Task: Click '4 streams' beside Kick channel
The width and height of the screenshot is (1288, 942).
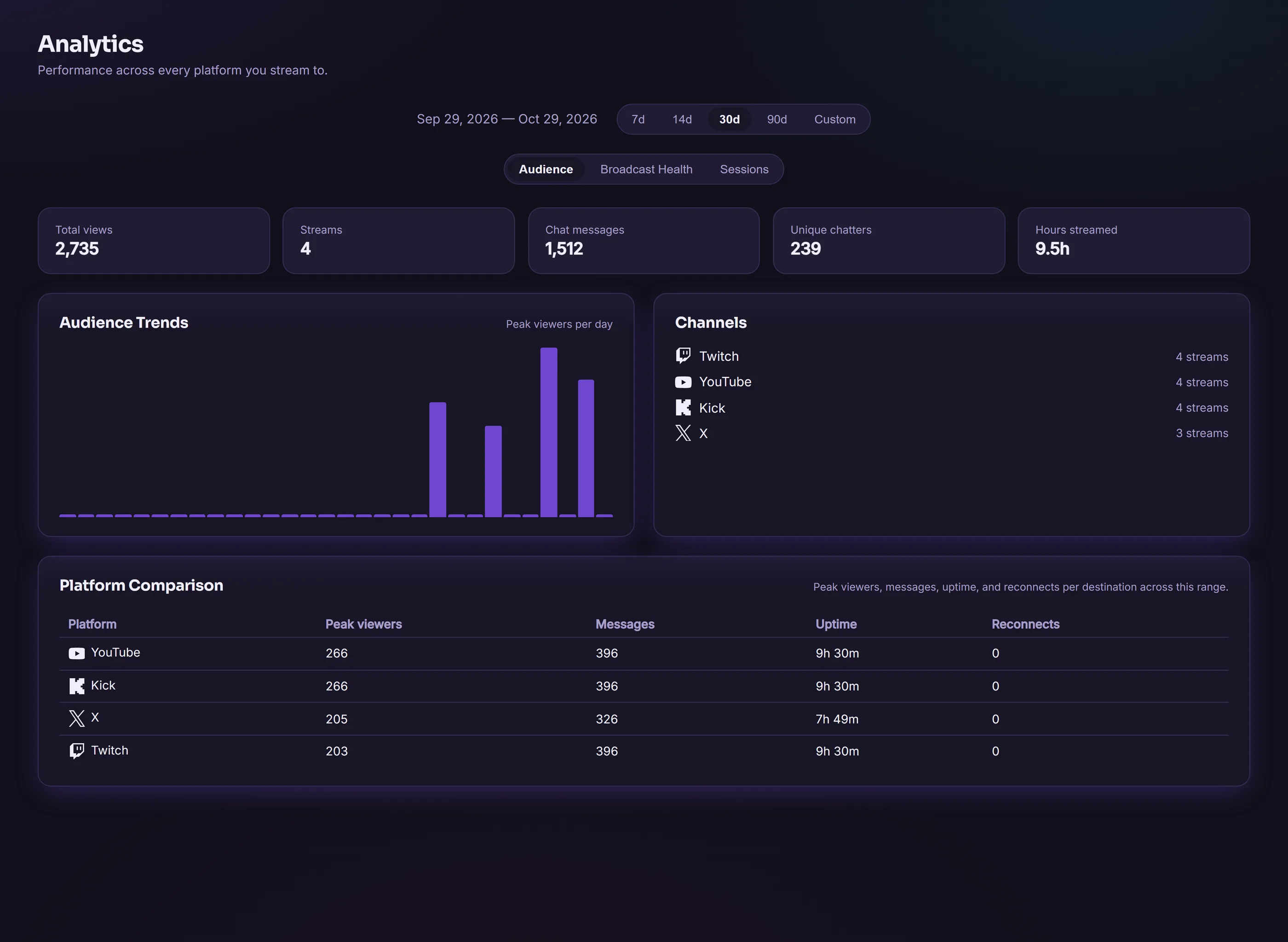Action: click(1202, 408)
